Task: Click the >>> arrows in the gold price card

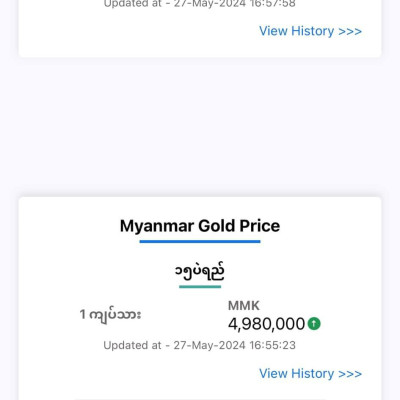Action: coord(350,374)
